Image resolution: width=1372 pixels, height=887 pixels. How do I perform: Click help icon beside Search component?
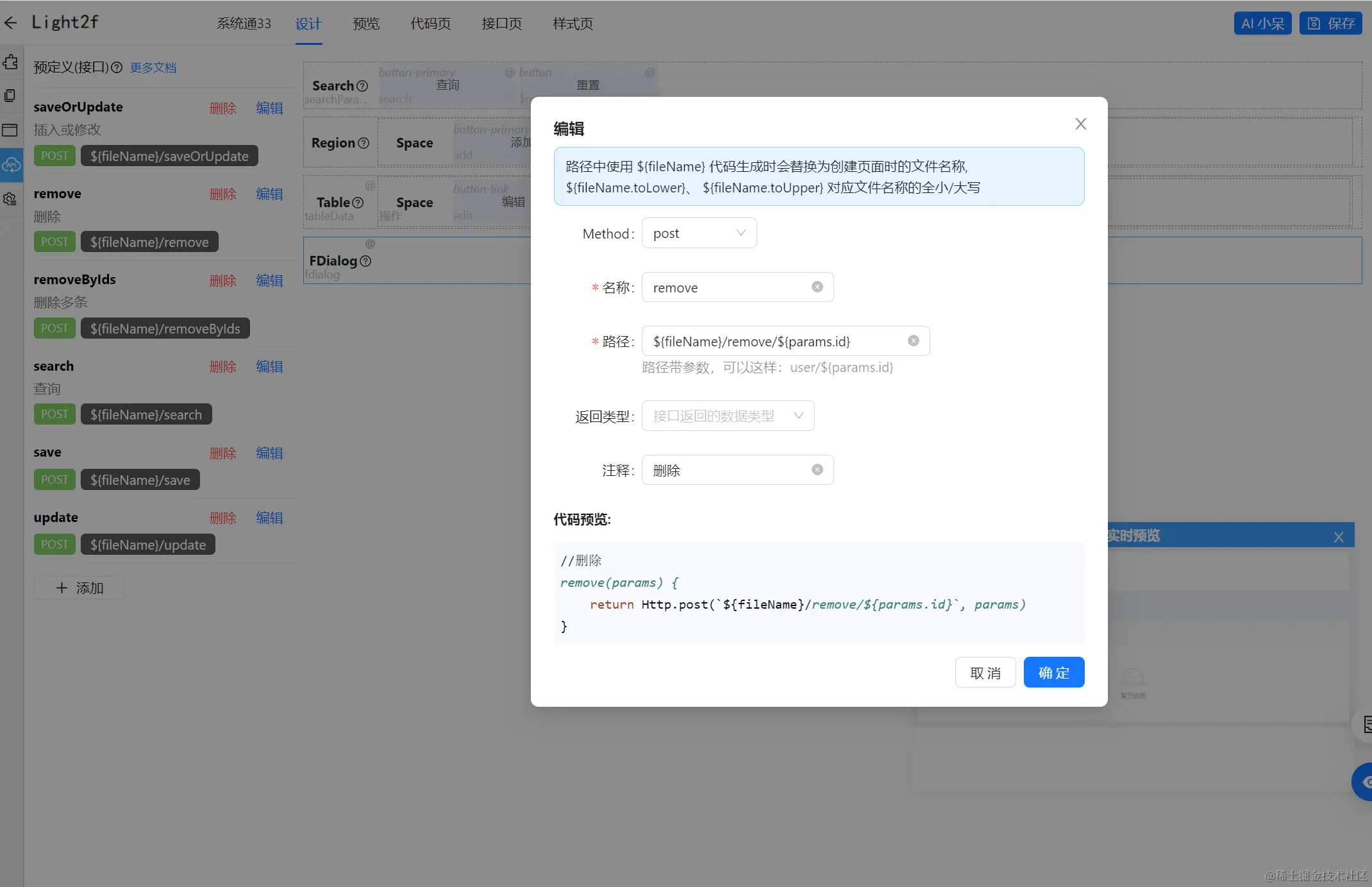[362, 86]
